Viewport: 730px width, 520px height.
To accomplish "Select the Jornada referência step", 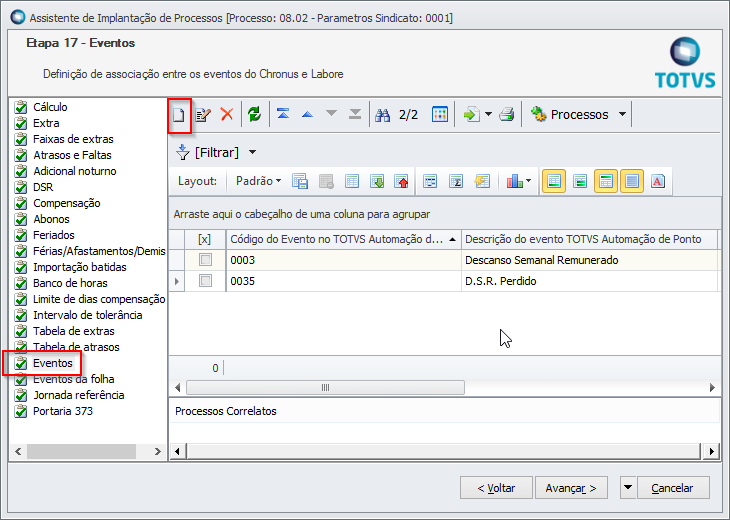I will click(79, 395).
